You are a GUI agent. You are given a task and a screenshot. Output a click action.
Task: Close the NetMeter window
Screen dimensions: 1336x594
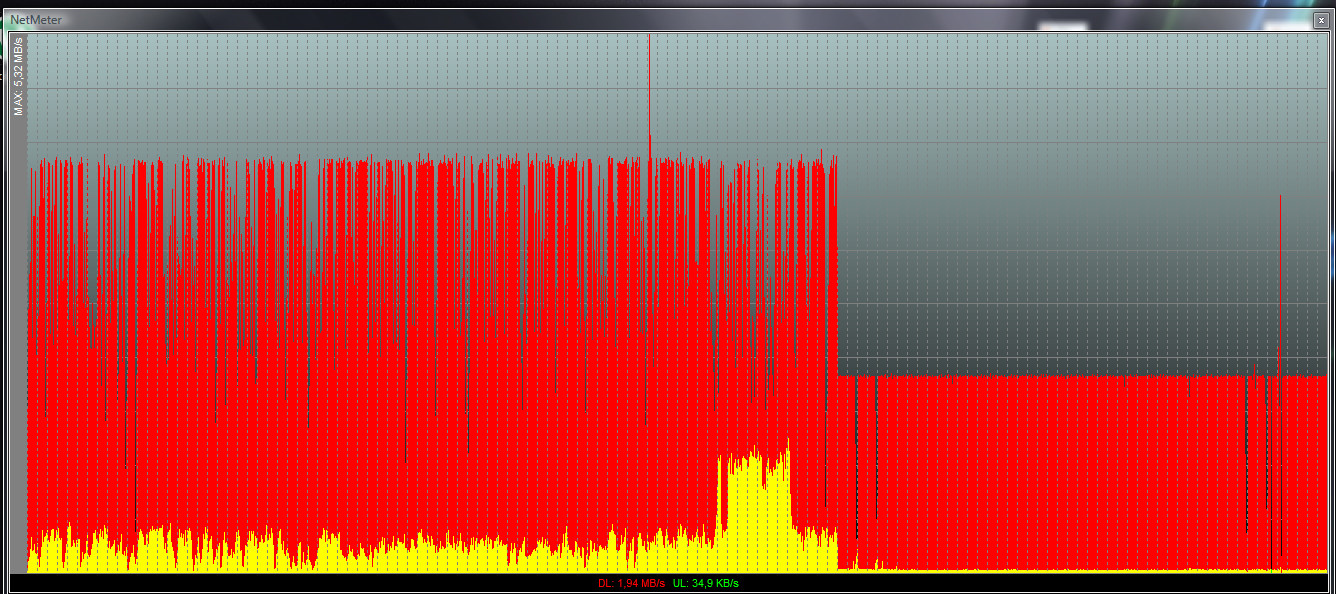[1320, 20]
